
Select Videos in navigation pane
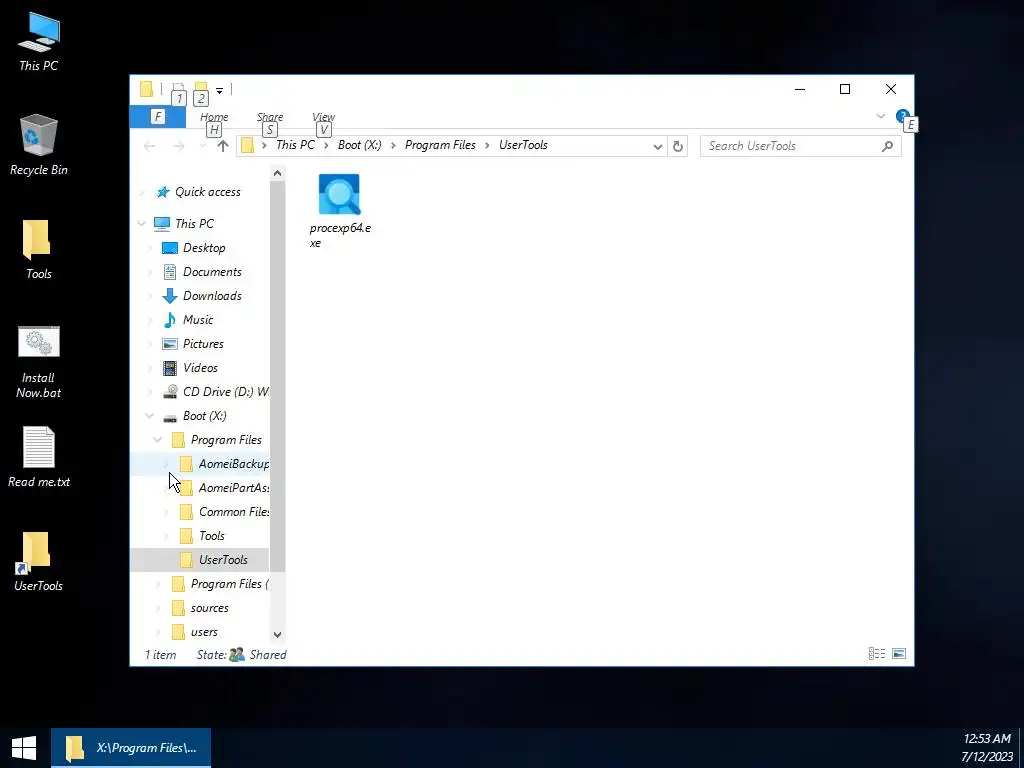(x=200, y=368)
